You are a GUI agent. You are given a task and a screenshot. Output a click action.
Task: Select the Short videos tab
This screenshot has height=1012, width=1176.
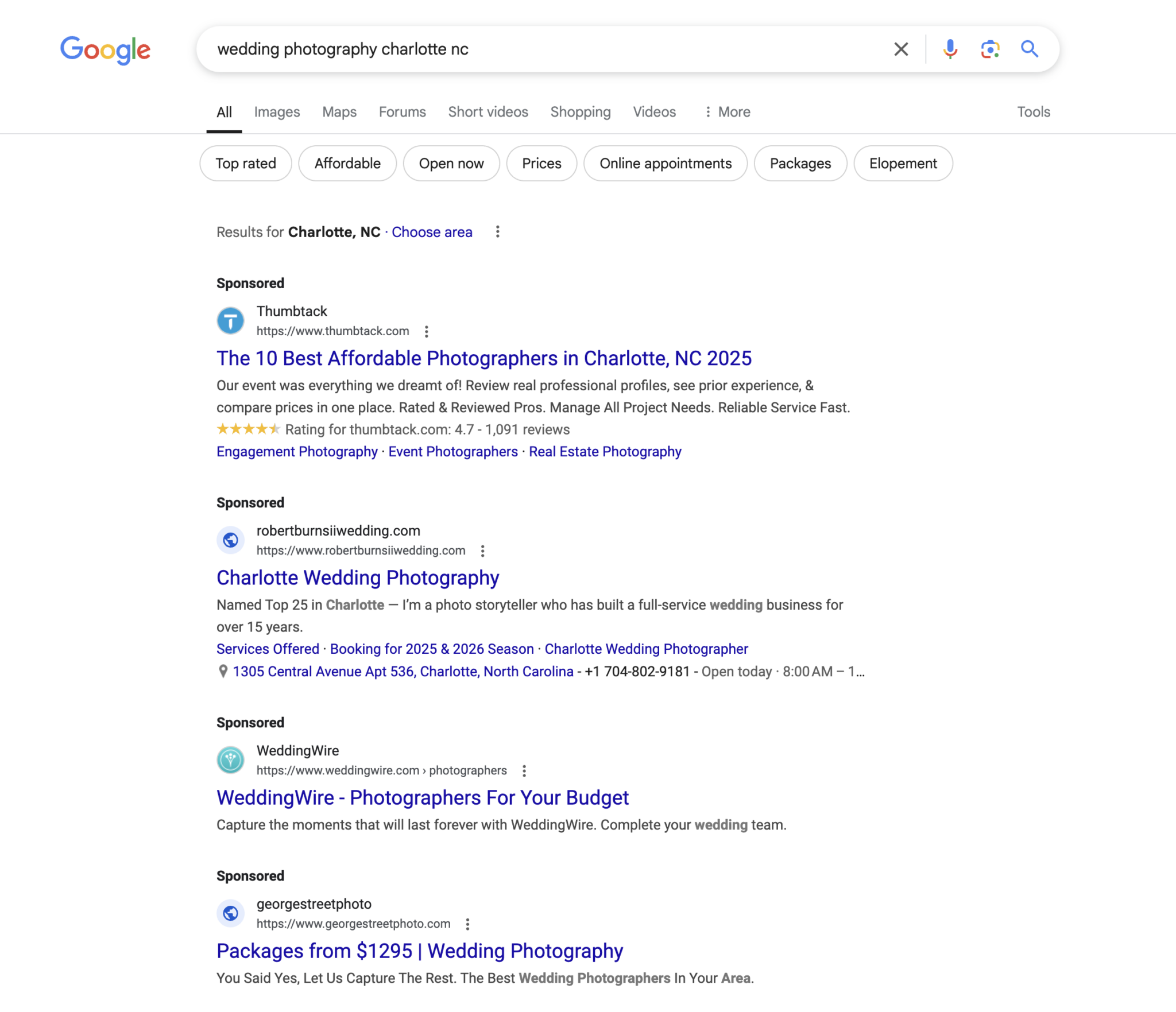[488, 112]
